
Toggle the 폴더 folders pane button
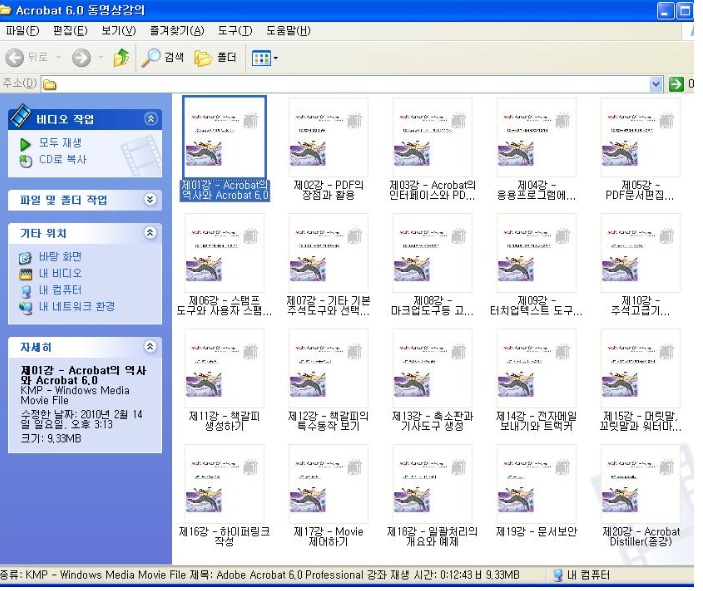point(215,57)
